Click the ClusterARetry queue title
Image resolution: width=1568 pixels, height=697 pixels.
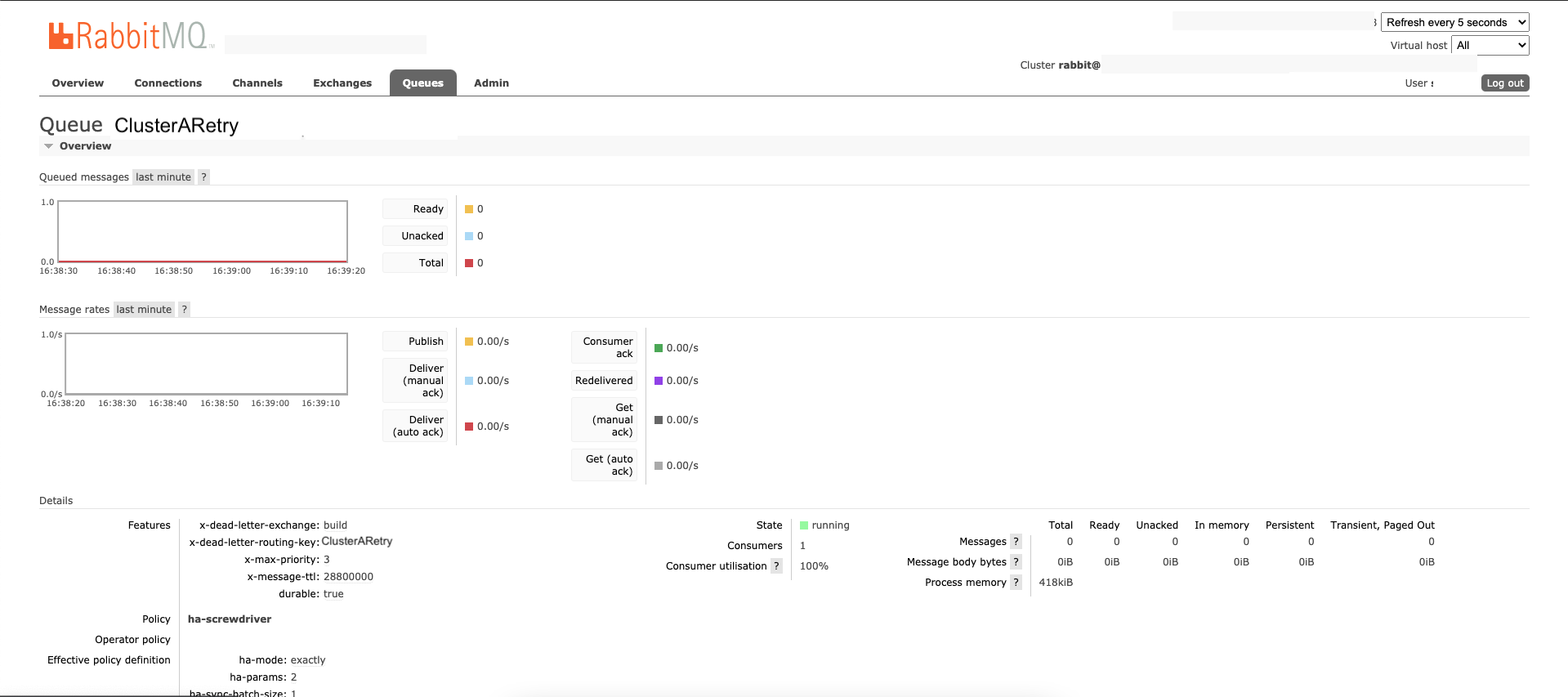tap(176, 125)
